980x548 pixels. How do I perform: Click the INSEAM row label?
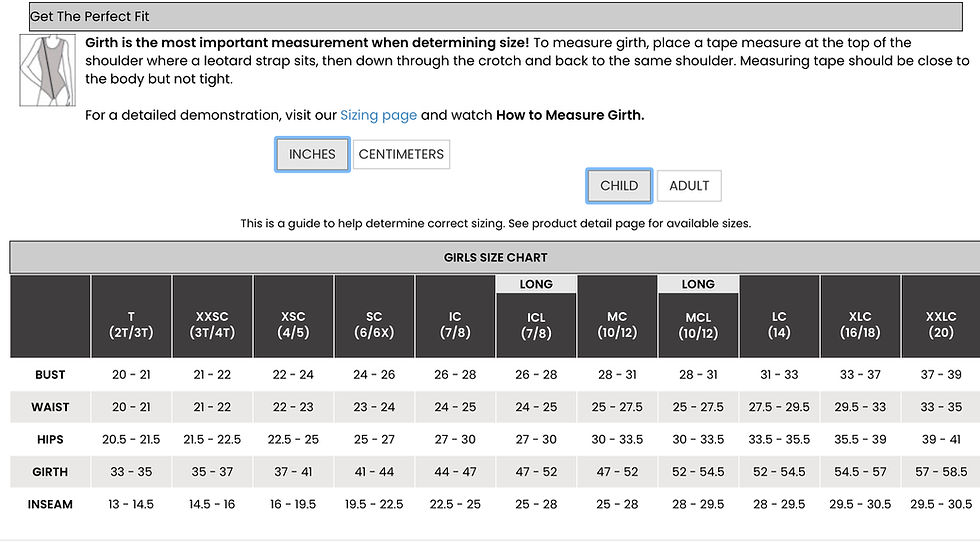coord(50,504)
